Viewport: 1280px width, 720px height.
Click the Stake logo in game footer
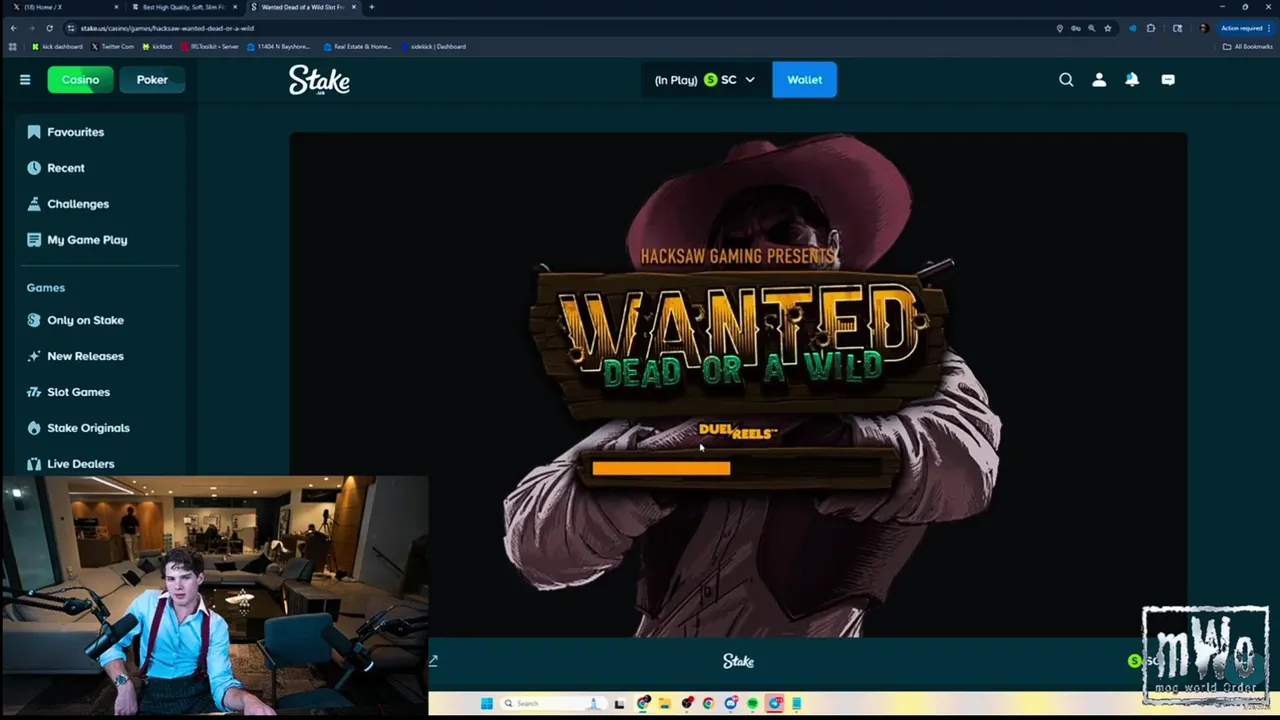pos(738,661)
